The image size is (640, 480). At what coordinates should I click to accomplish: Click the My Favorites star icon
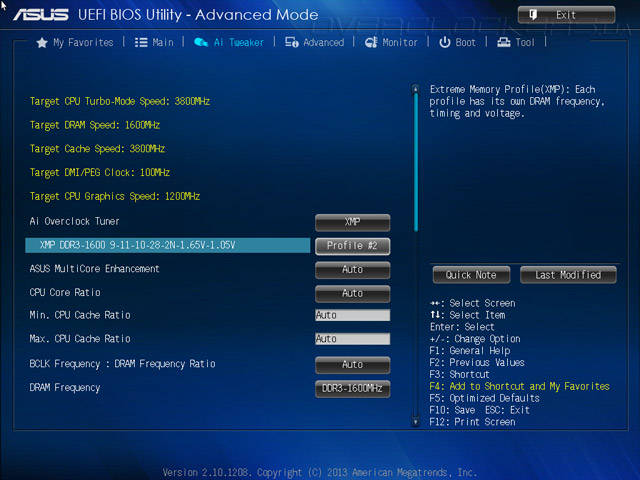[x=42, y=42]
